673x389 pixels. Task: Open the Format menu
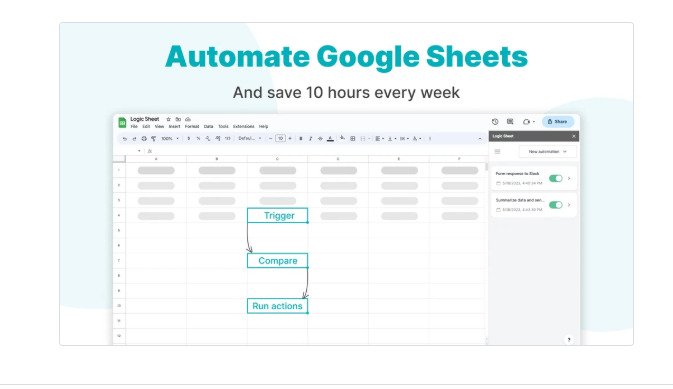click(x=192, y=127)
